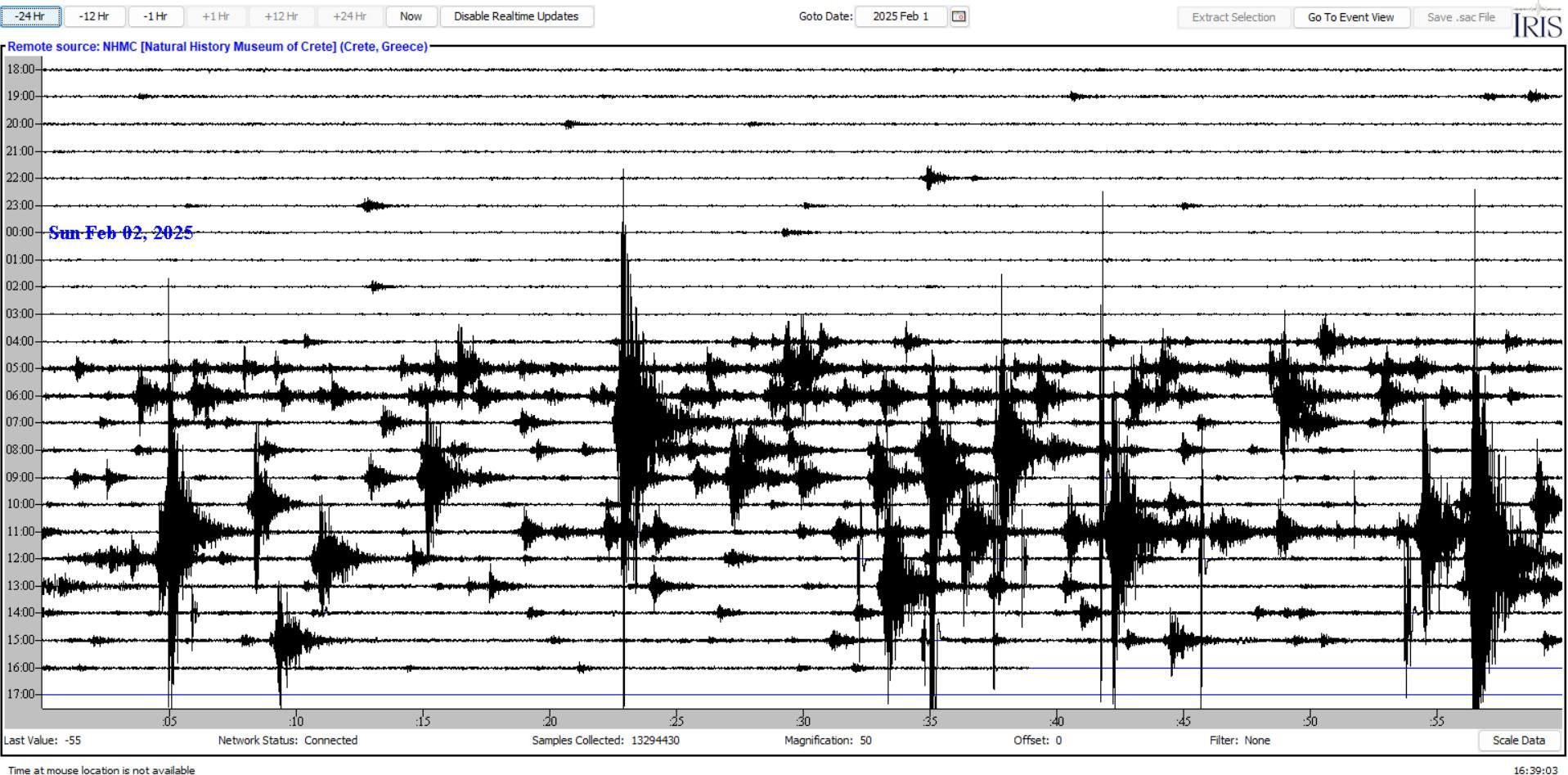This screenshot has width=1568, height=775.
Task: Disable Realtime Updates
Action: 516,16
